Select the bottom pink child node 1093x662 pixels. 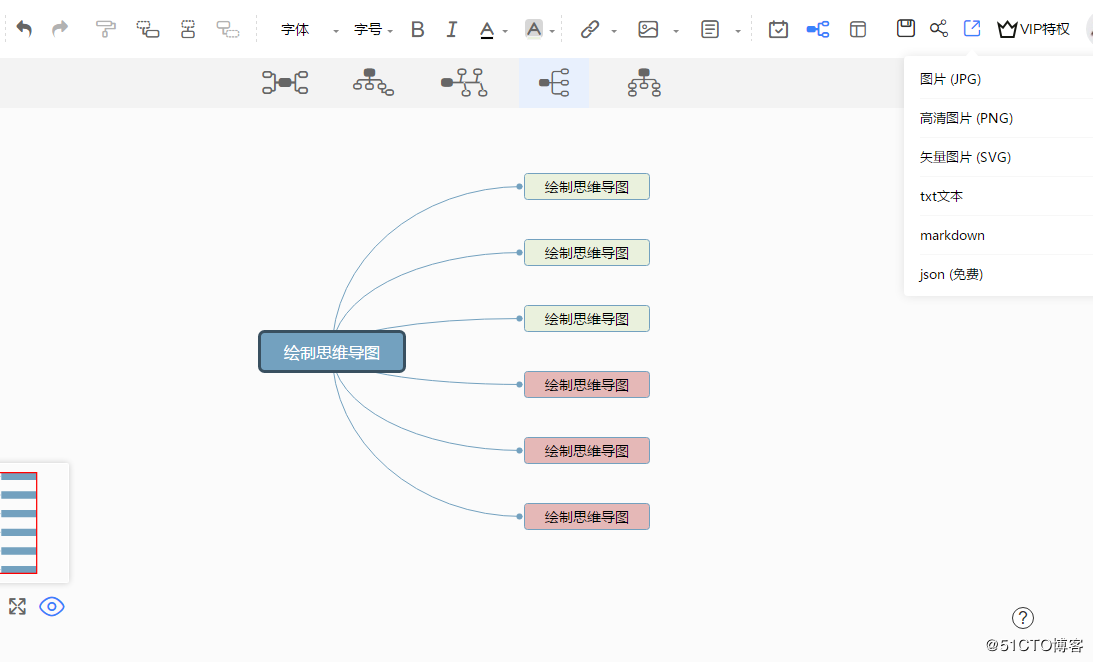[x=587, y=516]
